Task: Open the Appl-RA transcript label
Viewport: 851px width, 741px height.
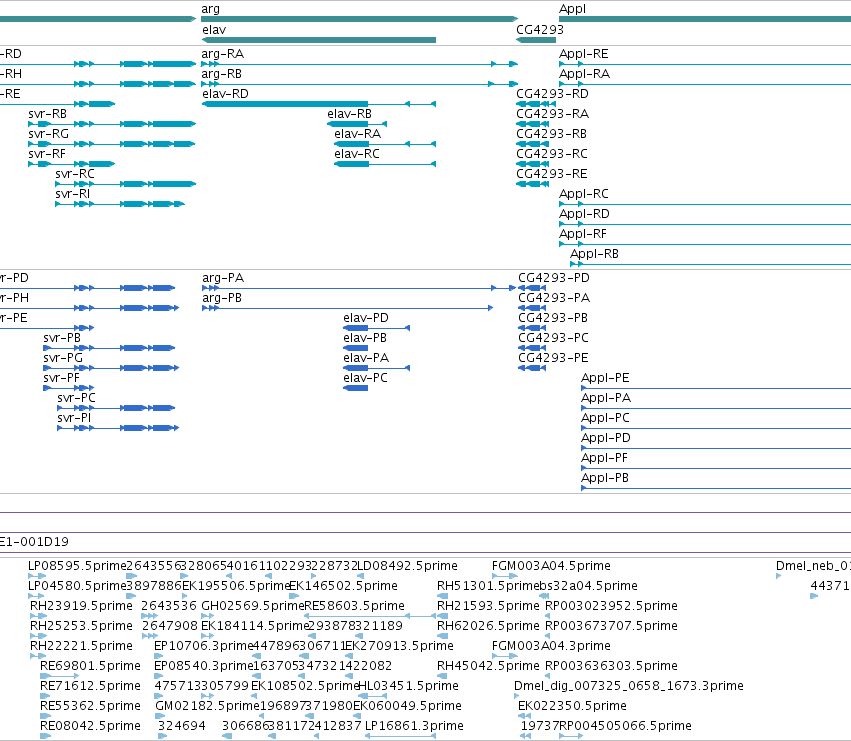Action: (x=585, y=74)
